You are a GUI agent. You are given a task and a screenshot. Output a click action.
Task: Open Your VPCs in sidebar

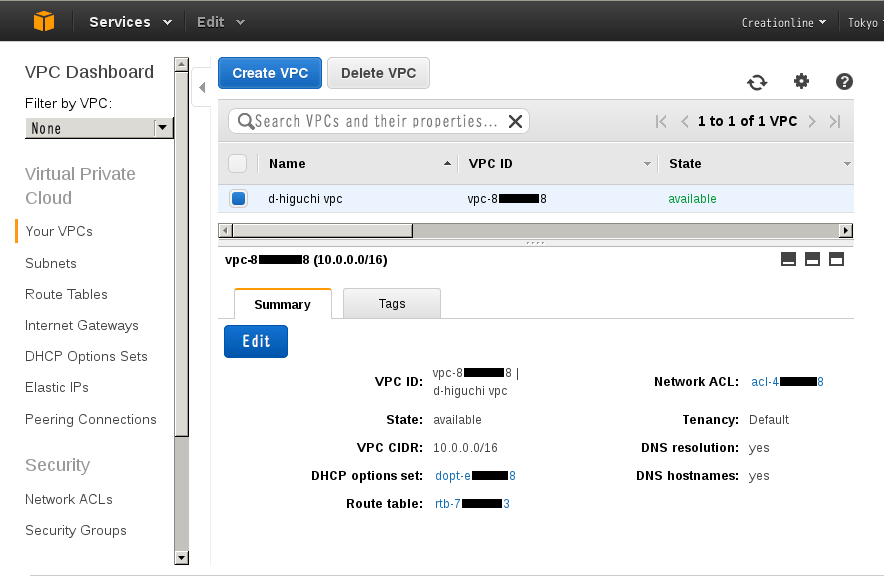coord(59,231)
